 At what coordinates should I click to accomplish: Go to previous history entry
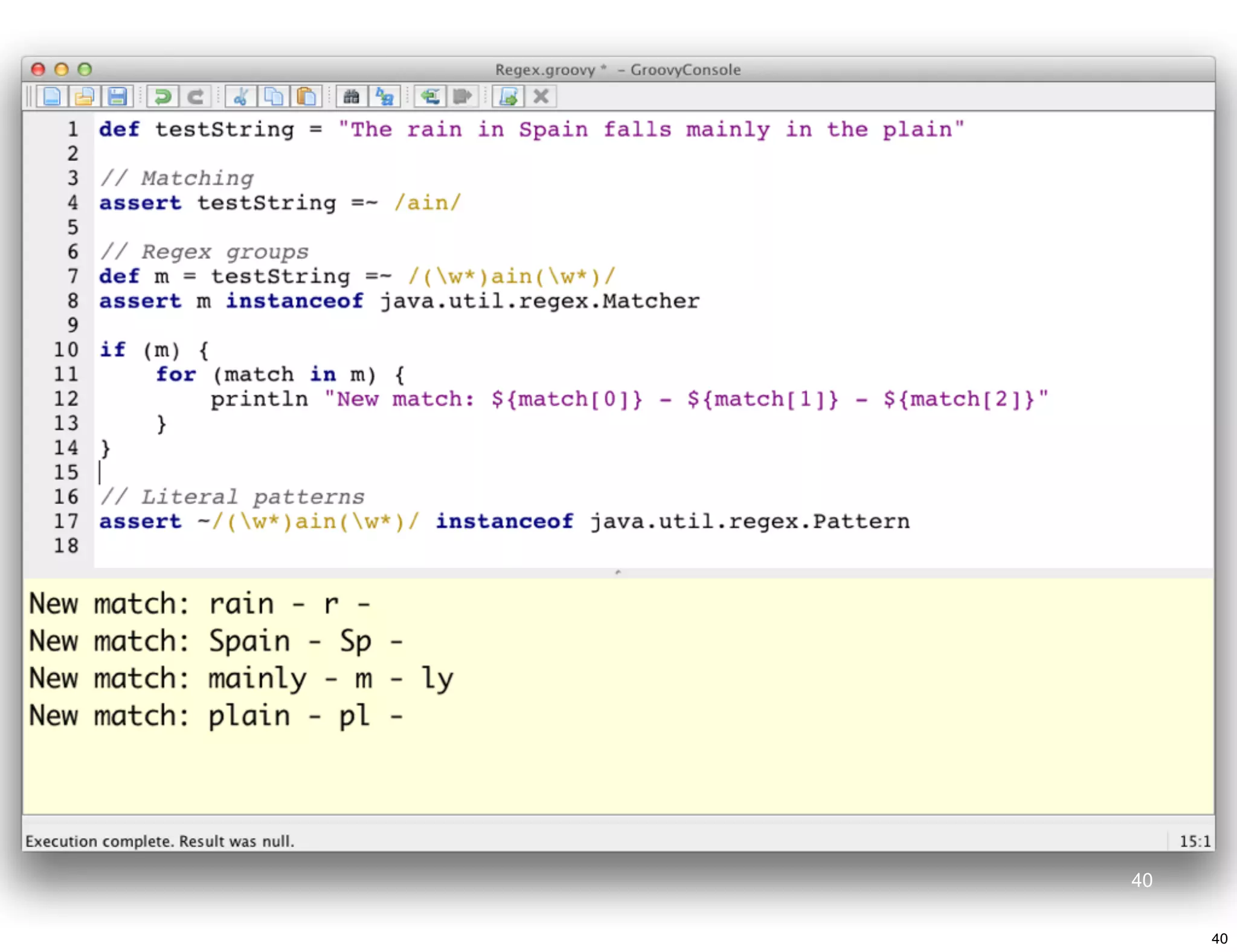(430, 97)
